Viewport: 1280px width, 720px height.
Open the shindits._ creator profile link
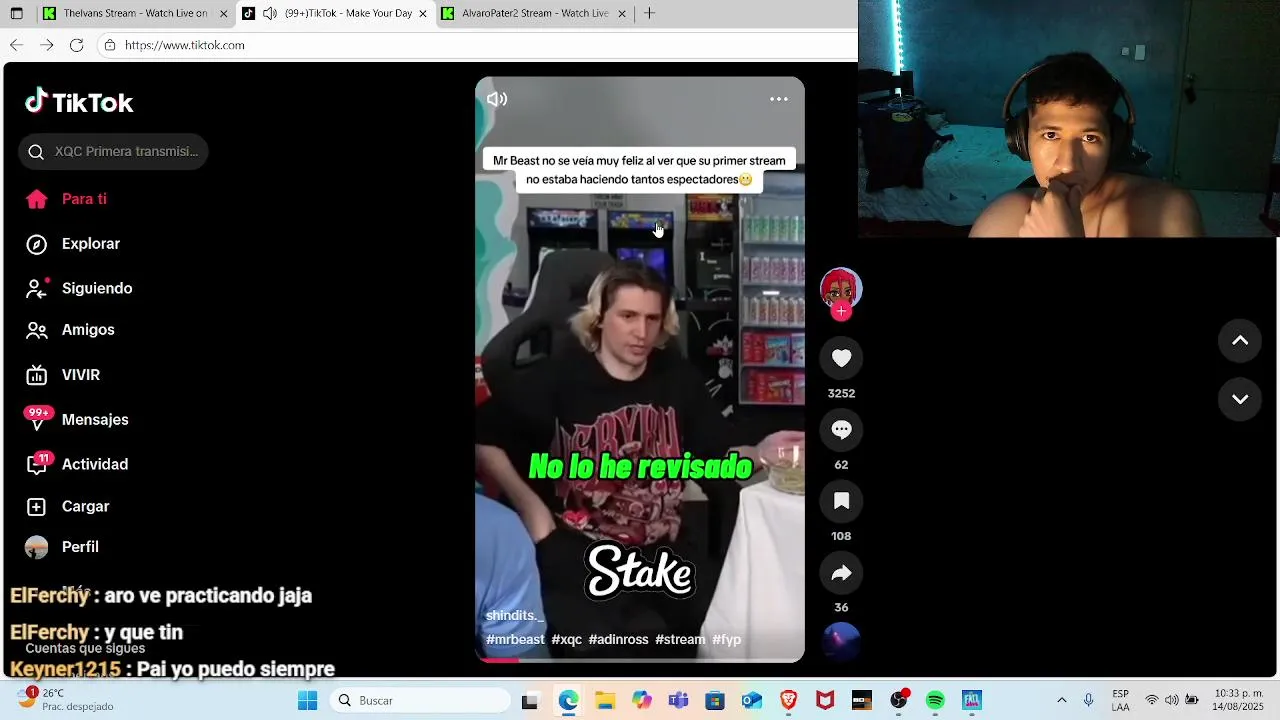pos(514,616)
